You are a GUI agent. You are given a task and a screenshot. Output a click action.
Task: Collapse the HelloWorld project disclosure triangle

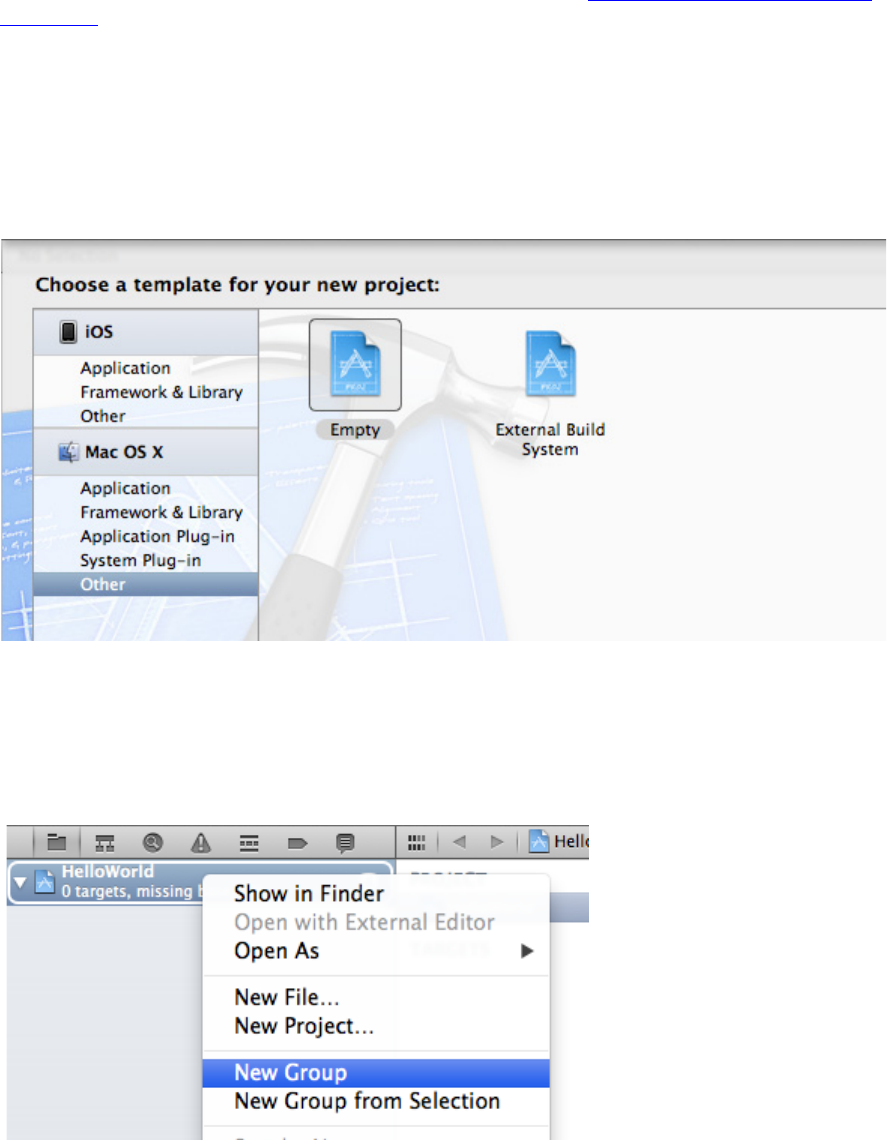point(20,882)
